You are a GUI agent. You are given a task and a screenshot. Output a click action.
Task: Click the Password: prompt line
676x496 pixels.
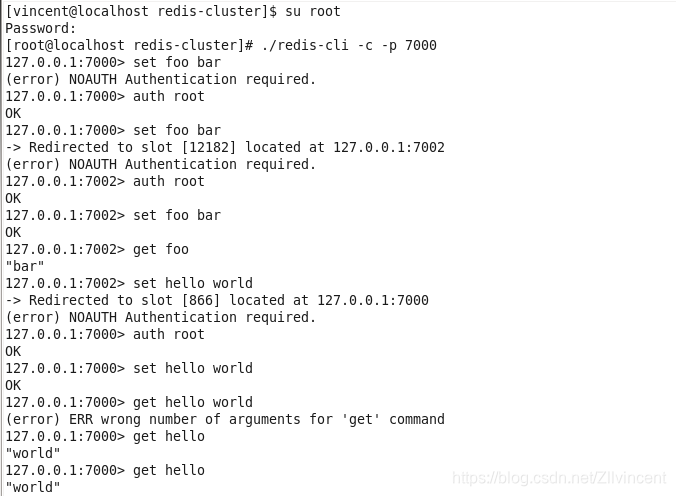pos(41,28)
